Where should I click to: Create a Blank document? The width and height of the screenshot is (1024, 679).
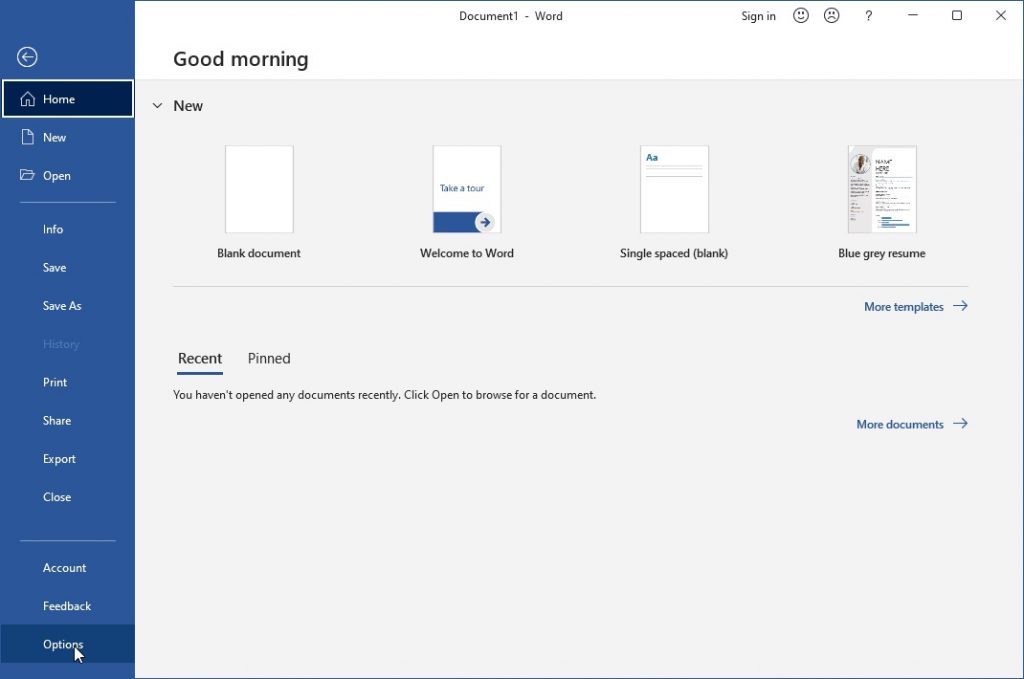coord(259,189)
